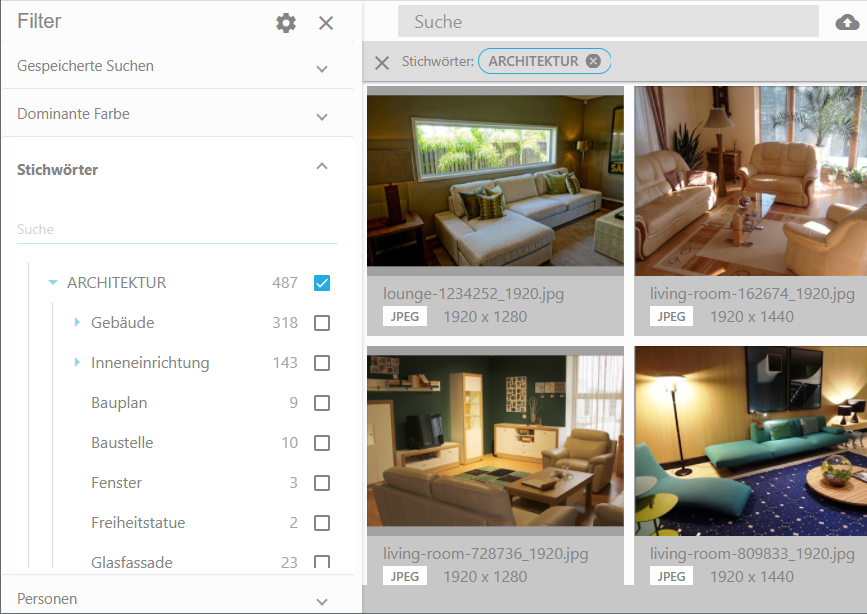
Task: Open living-room-728736_1920.jpg thumbnail
Action: pyautogui.click(x=495, y=441)
